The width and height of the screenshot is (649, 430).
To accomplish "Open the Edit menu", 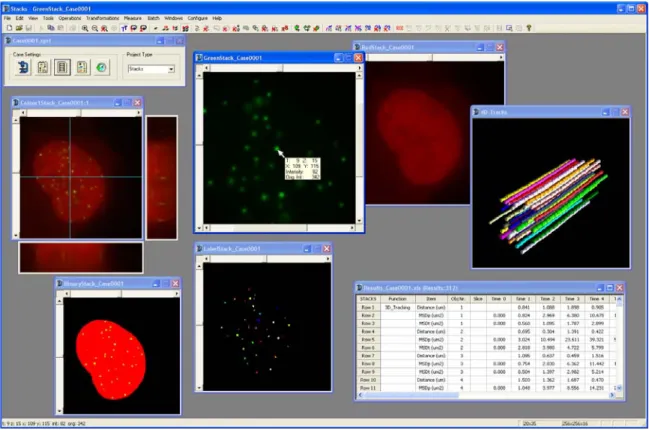I will click(x=19, y=18).
